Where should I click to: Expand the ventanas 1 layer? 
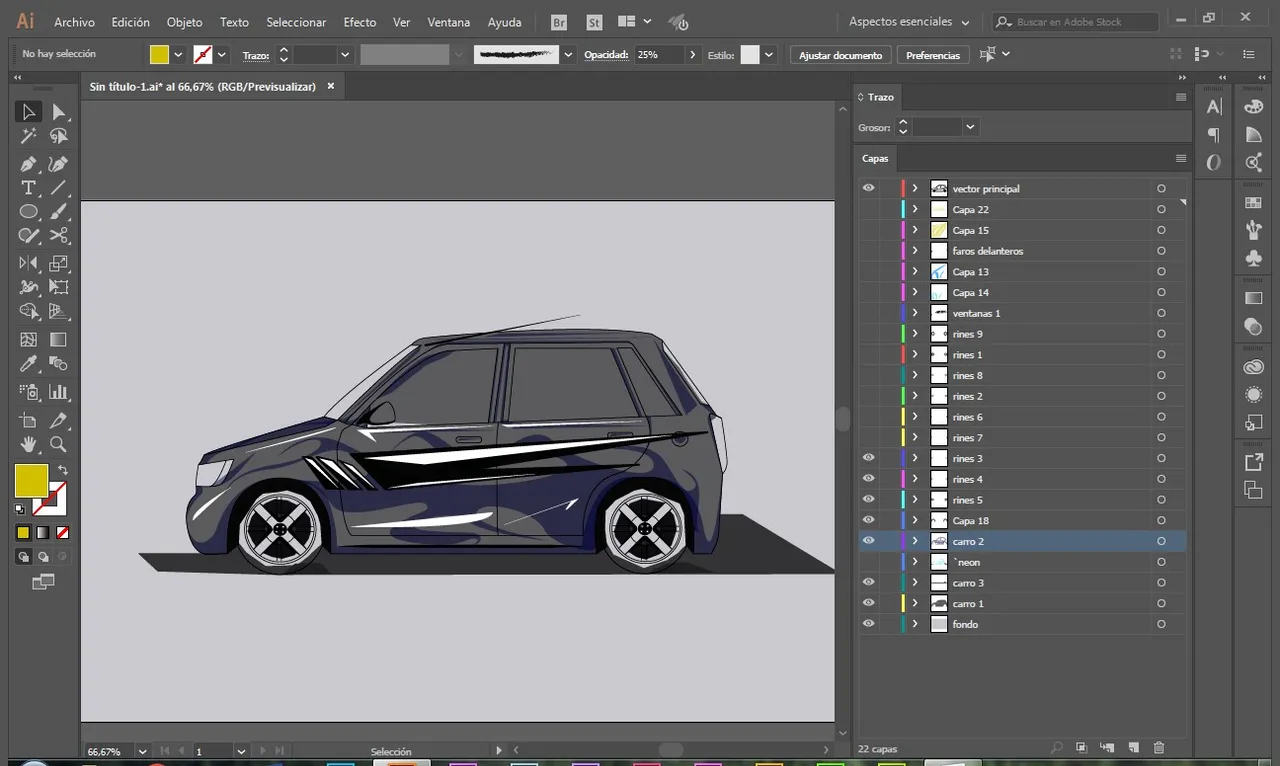coord(914,313)
